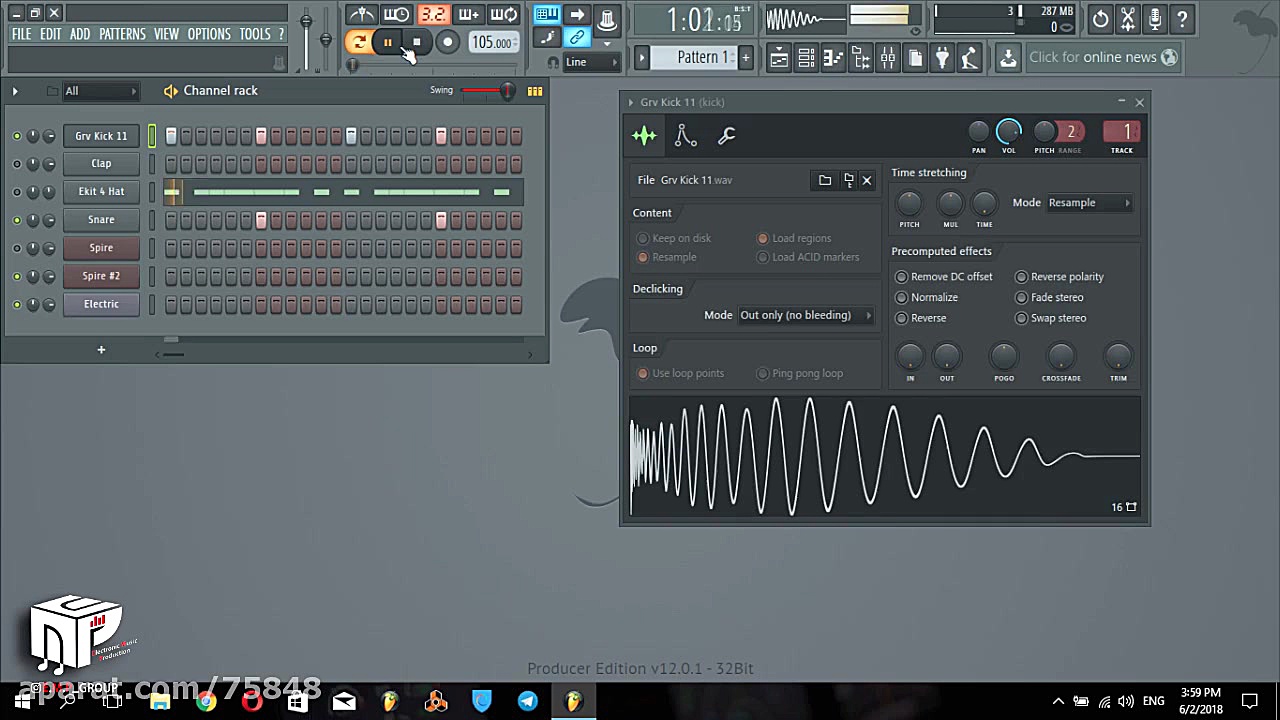Open Time stretching Mode Resample dropdown

tap(1088, 203)
